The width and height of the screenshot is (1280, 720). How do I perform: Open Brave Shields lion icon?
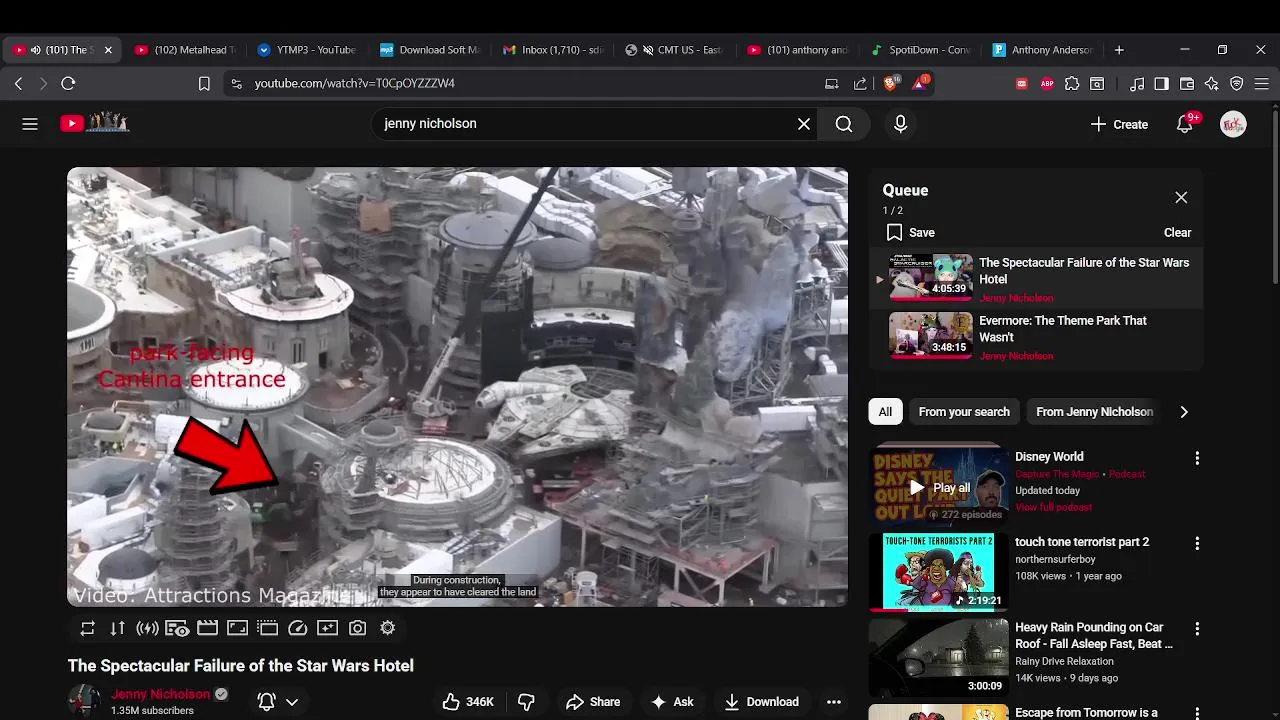[x=890, y=83]
